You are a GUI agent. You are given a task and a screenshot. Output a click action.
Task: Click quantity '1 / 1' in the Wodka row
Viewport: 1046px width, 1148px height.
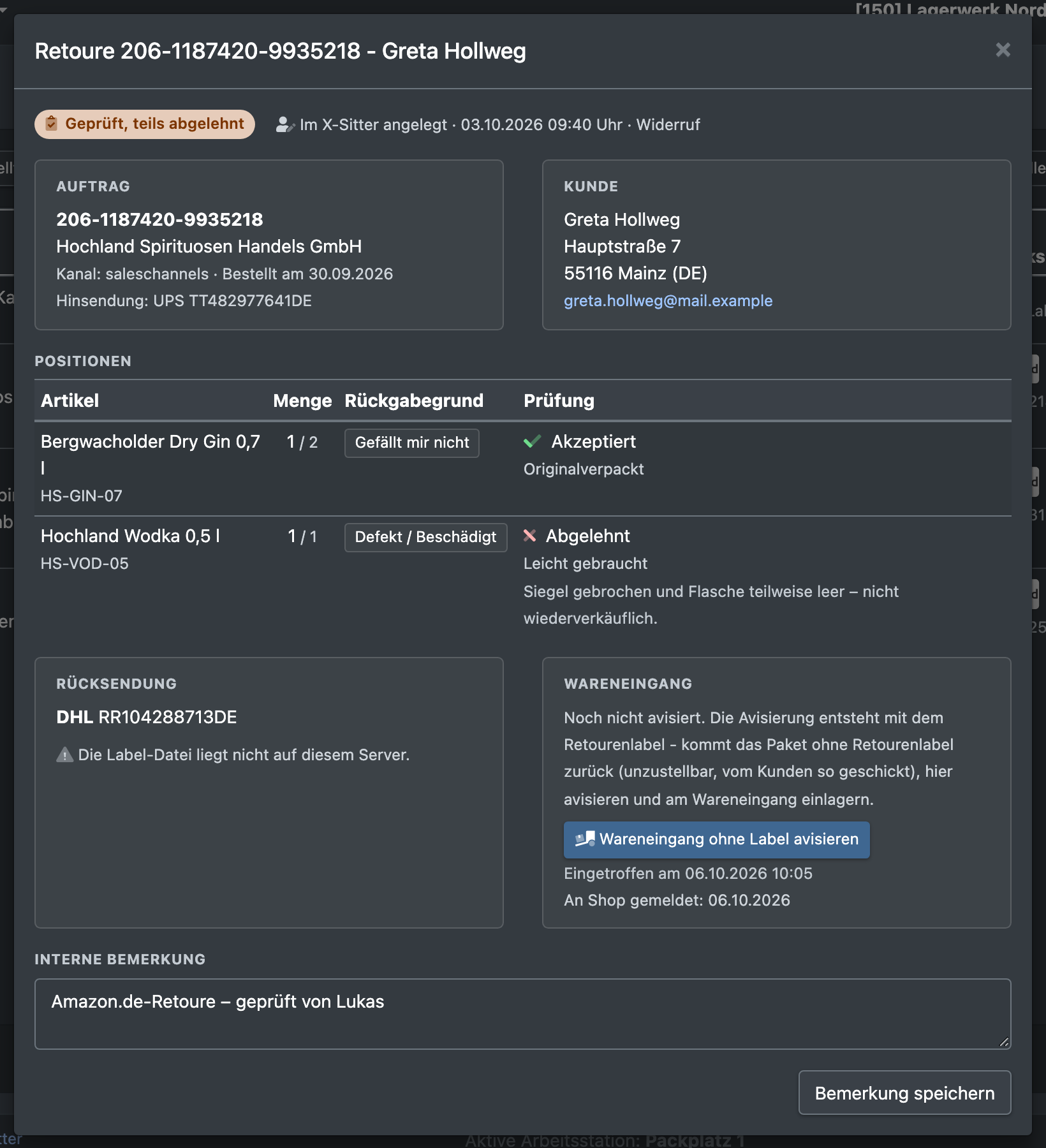click(302, 536)
